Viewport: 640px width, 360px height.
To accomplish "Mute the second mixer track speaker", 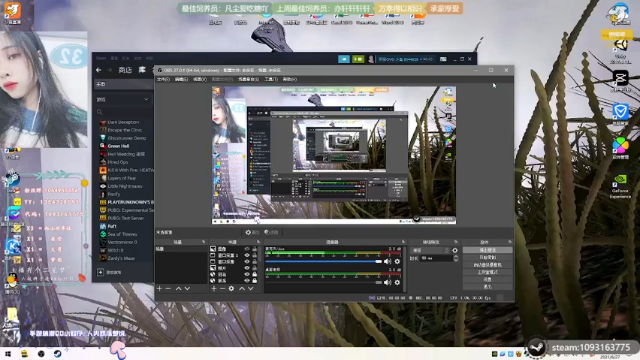I will pyautogui.click(x=387, y=282).
